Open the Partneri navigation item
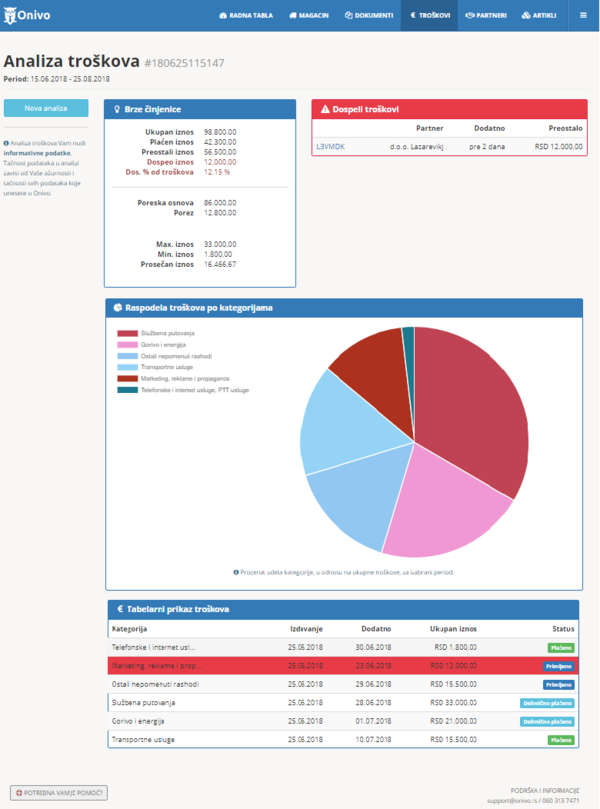 pyautogui.click(x=487, y=16)
